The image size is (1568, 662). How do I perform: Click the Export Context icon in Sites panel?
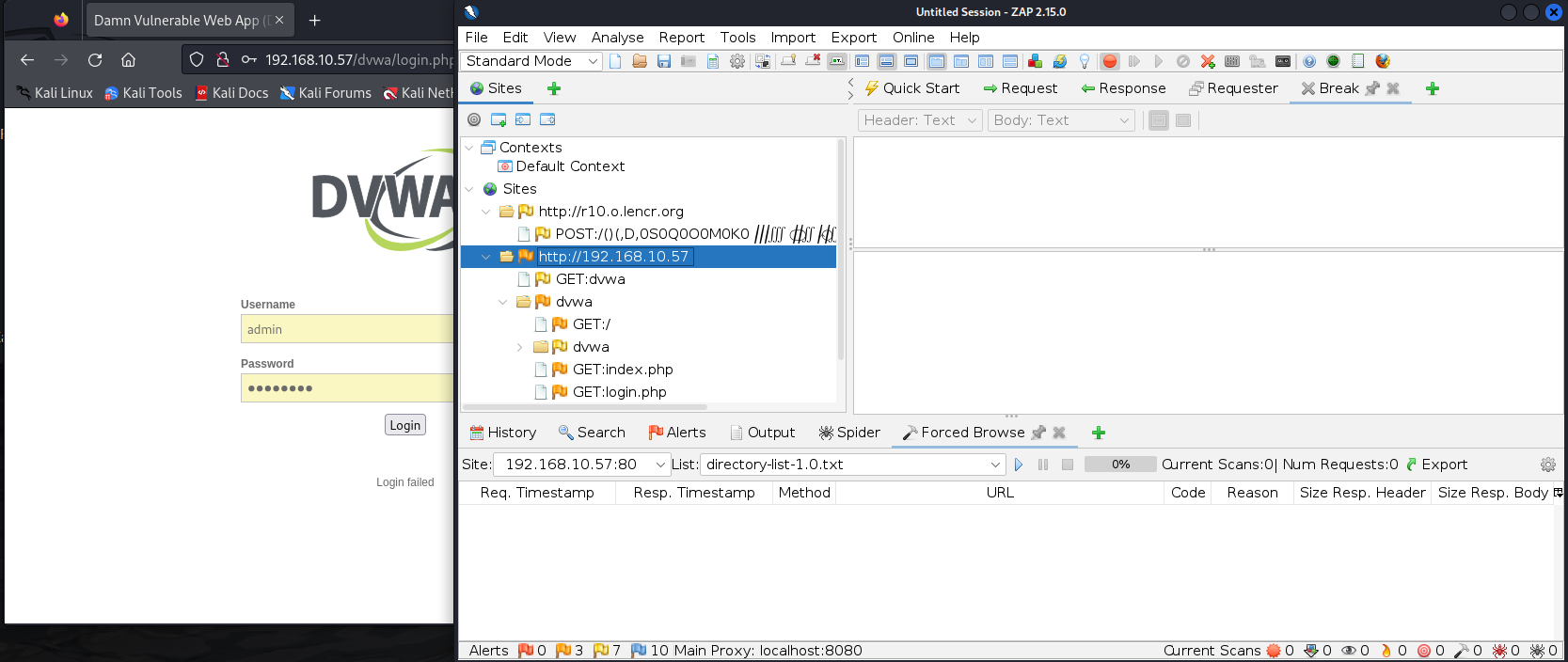pos(547,119)
